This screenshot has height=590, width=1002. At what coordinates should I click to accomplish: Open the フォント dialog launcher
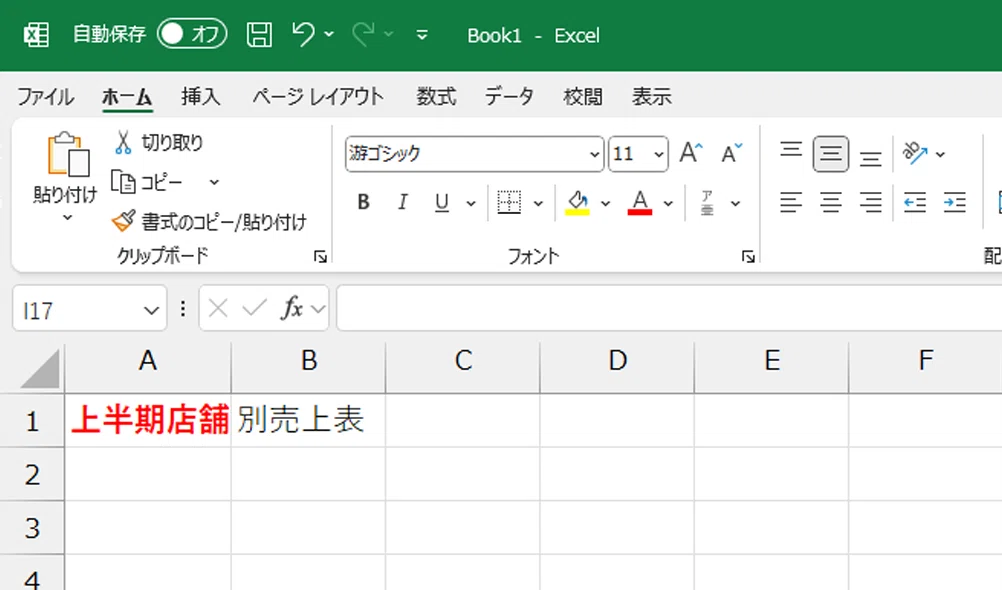coord(748,257)
